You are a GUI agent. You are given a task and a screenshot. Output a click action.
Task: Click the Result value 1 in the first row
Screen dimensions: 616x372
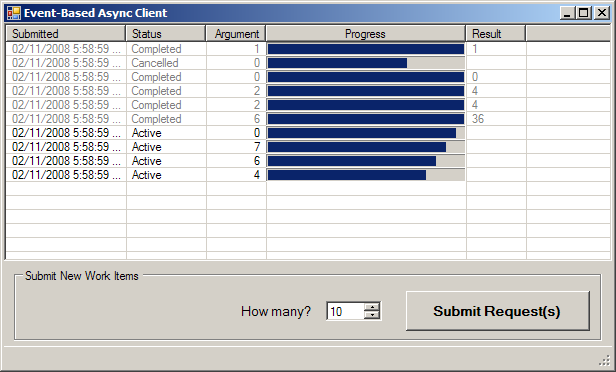(x=475, y=49)
